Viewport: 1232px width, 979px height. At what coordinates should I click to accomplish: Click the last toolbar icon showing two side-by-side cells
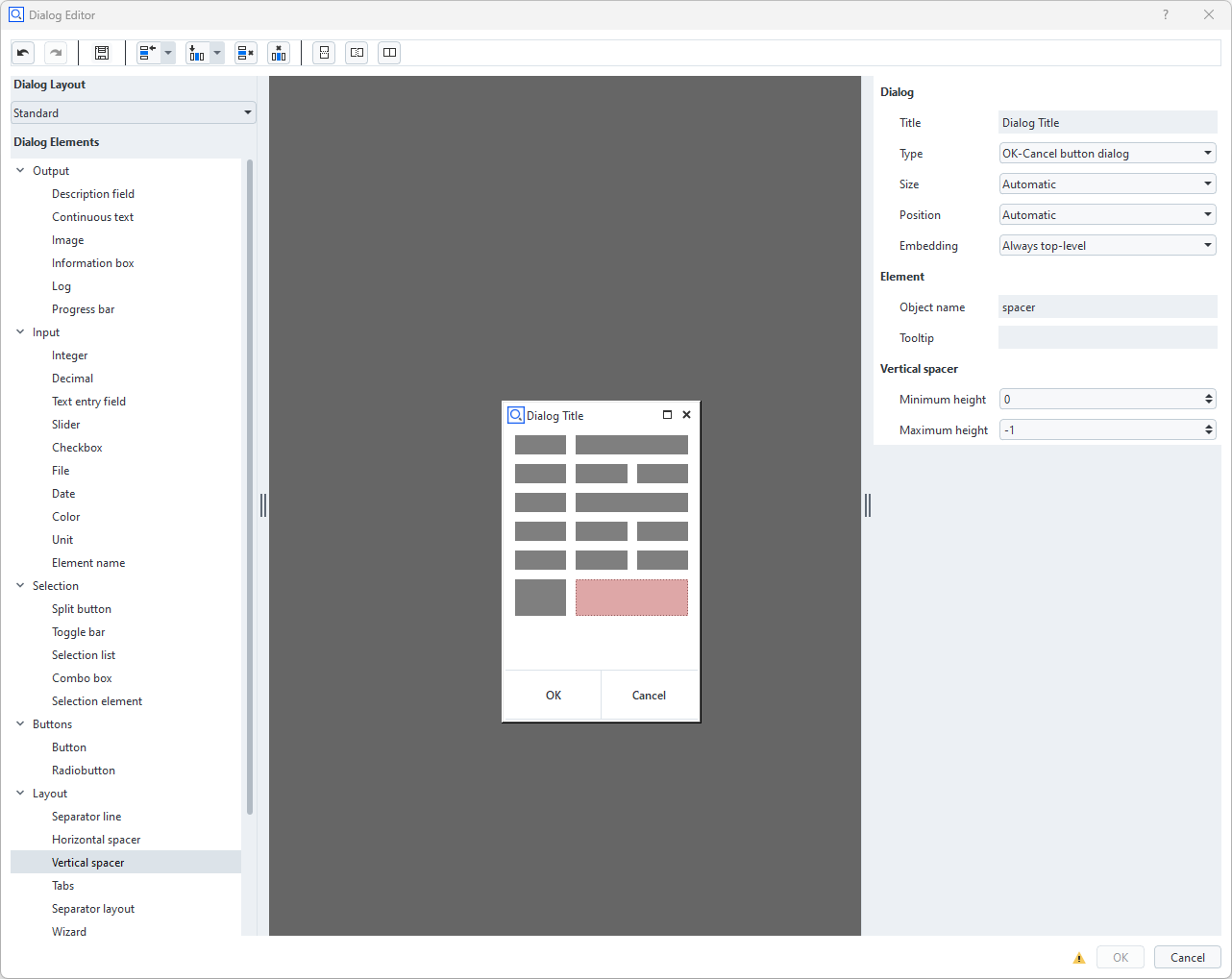(389, 53)
